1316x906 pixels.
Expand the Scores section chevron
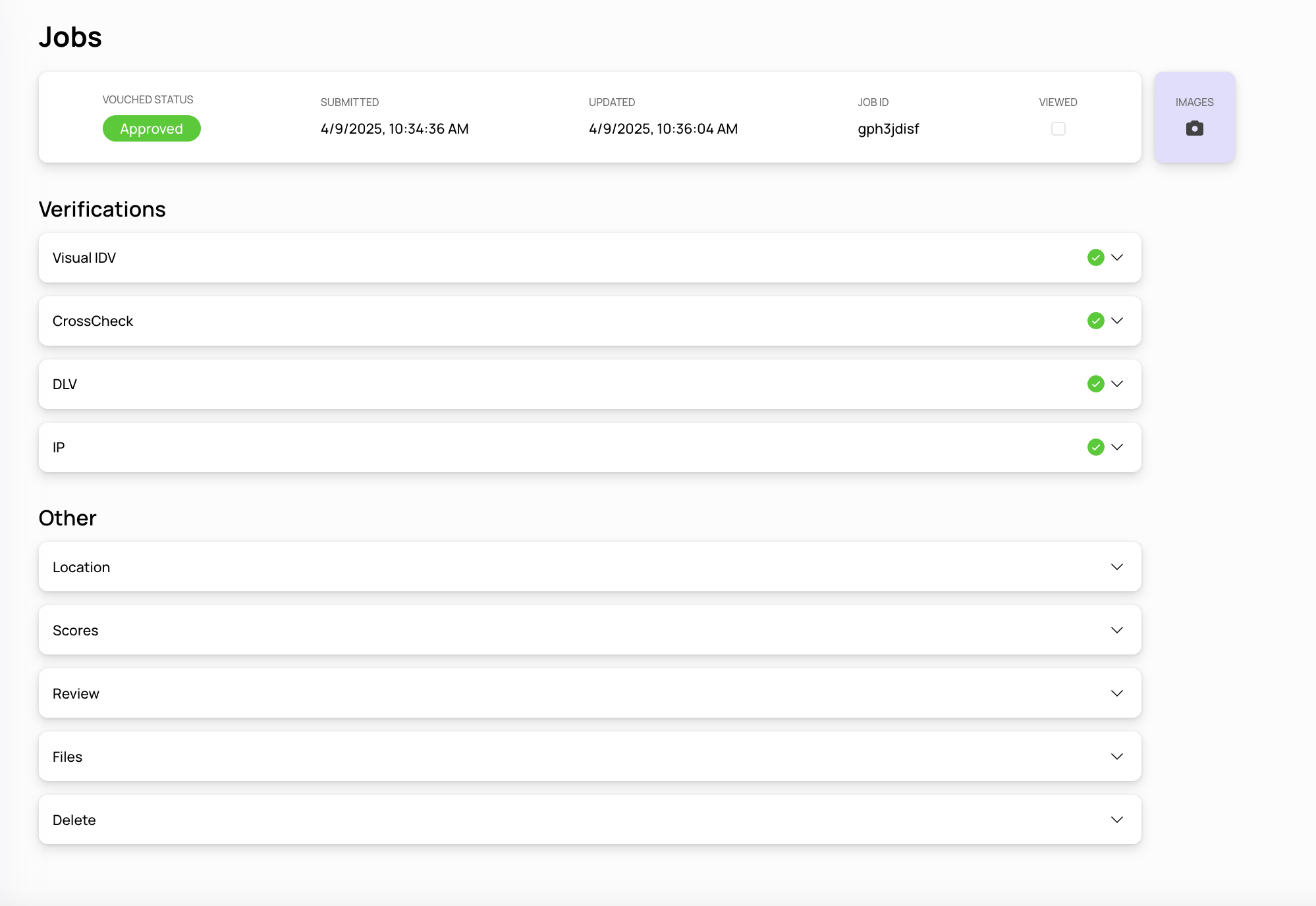point(1116,630)
